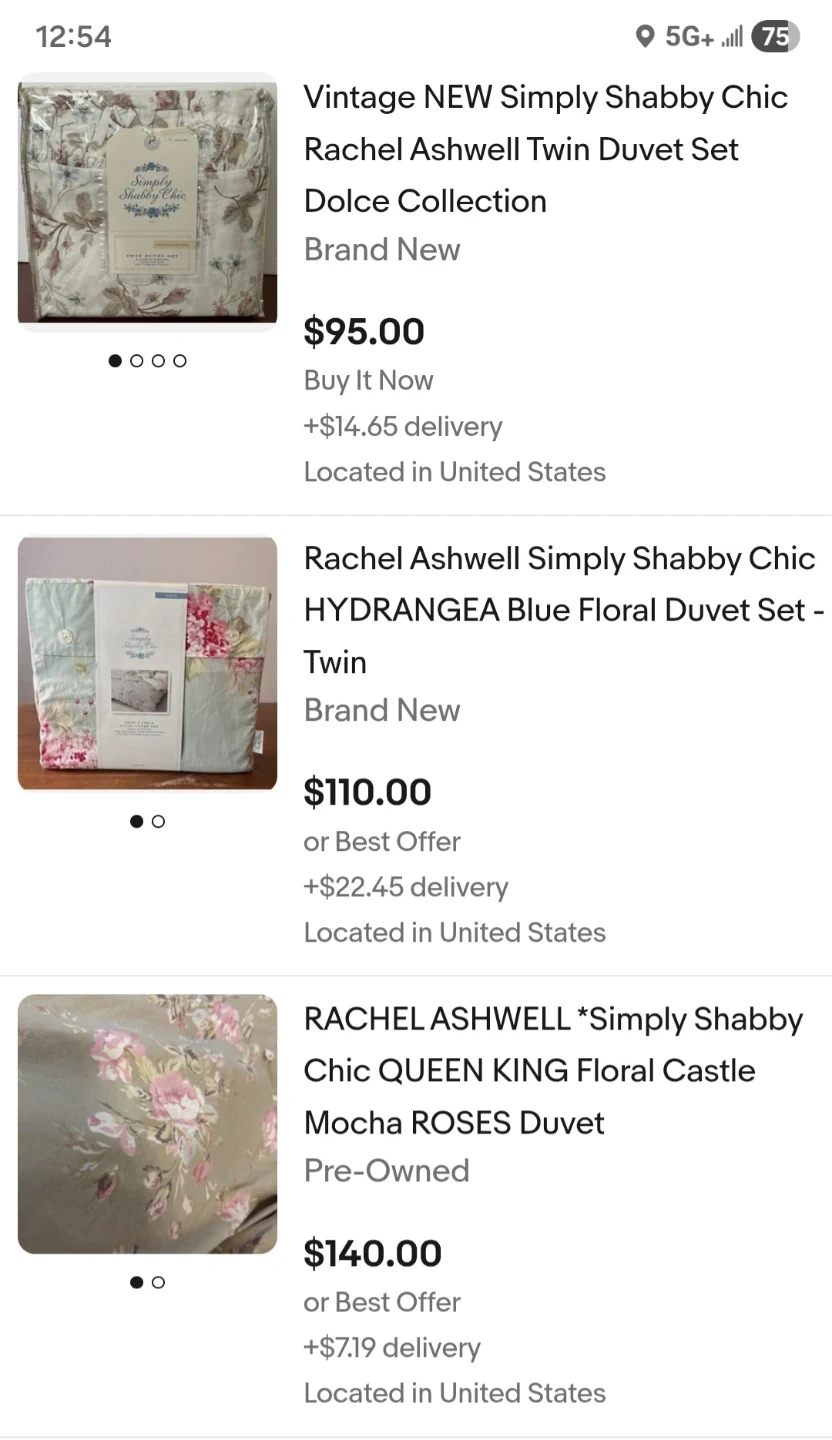Viewport: 832px width, 1440px height.
Task: Tap Buy It Now on the $95.00 listing
Action: point(368,380)
